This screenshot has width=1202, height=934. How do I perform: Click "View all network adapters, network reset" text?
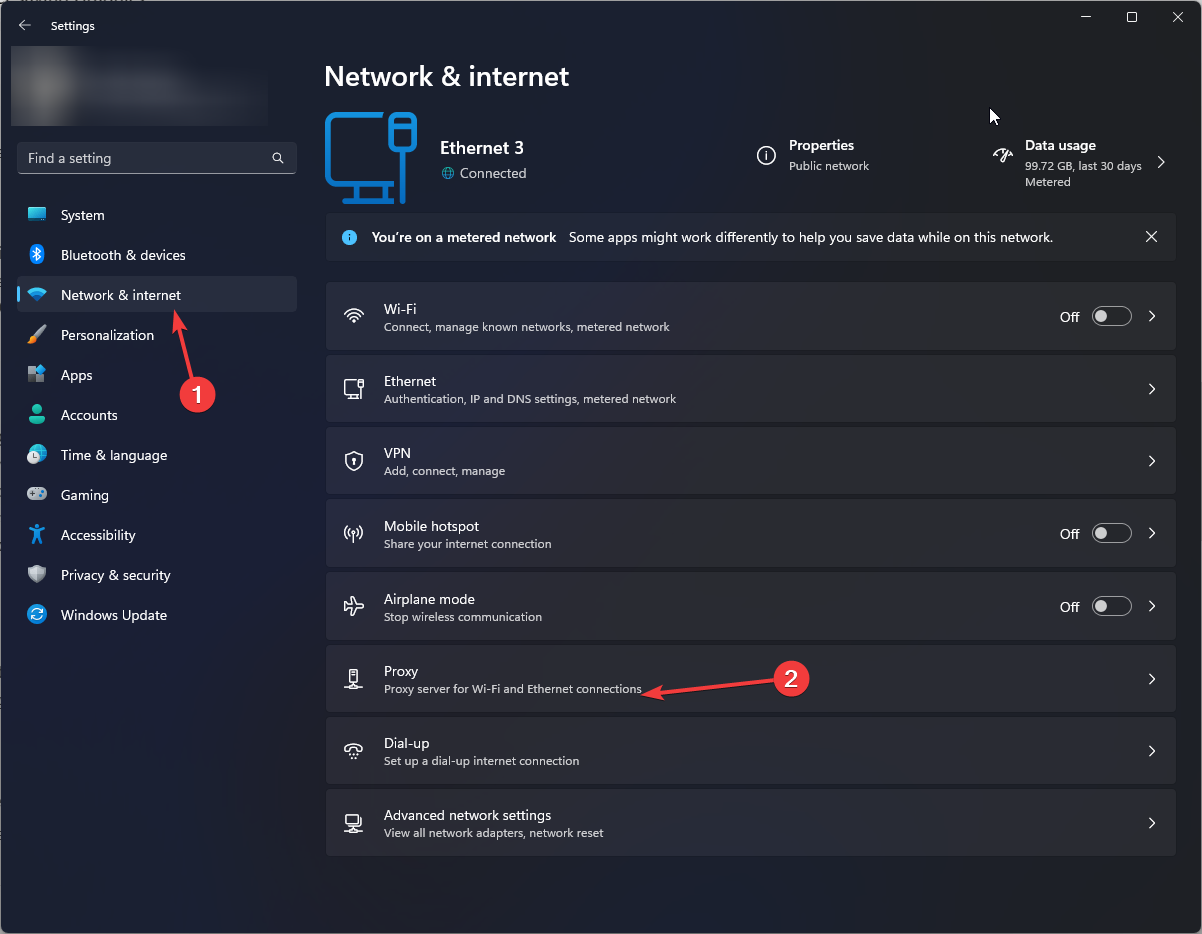click(494, 833)
